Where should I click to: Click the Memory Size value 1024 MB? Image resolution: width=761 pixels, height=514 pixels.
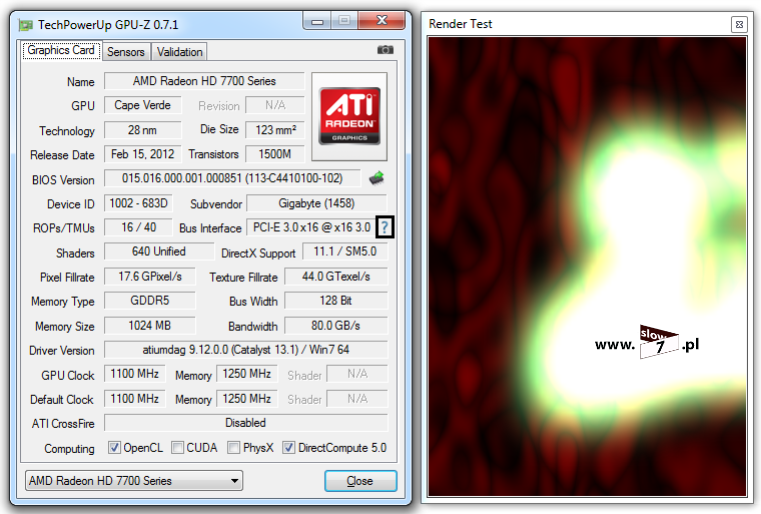(150, 326)
